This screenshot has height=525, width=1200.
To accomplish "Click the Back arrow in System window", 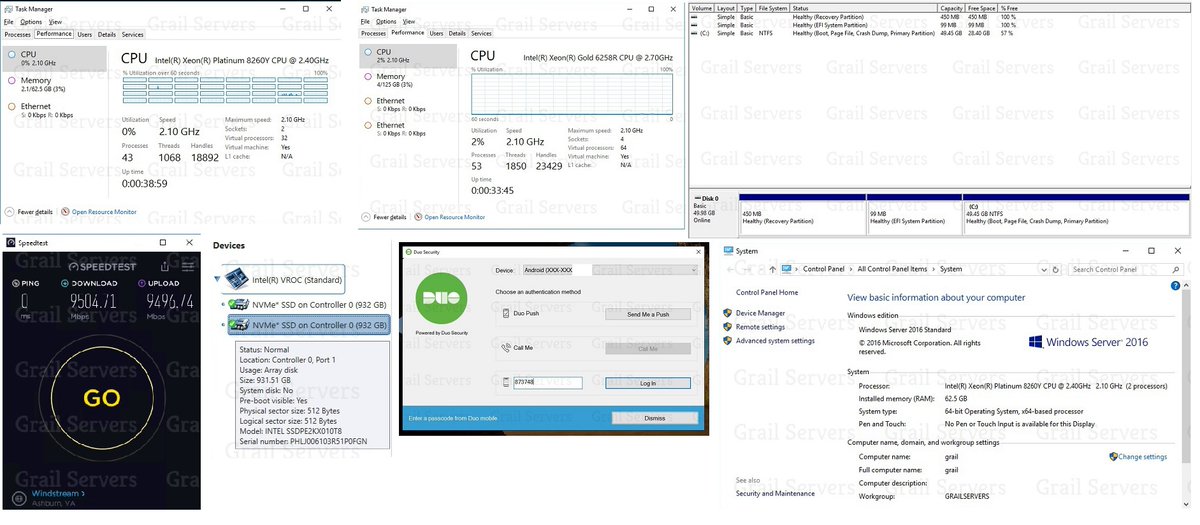I will [730, 269].
